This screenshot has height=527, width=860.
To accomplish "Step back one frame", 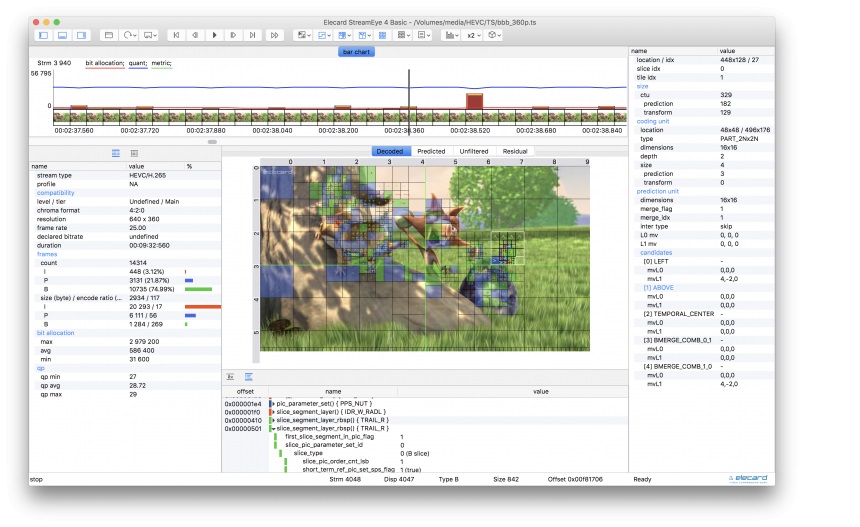I will point(195,35).
